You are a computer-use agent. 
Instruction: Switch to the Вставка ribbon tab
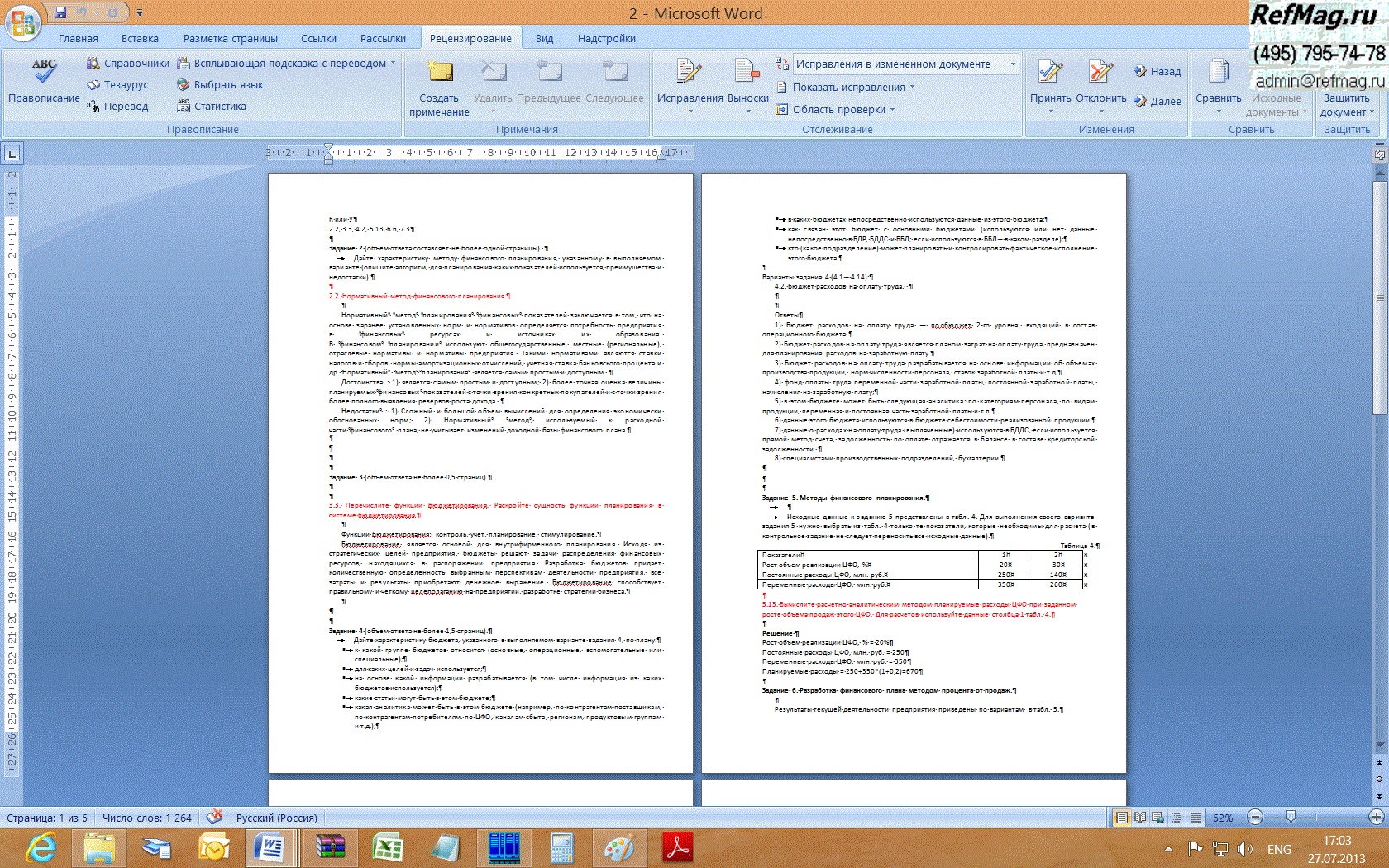(x=140, y=38)
